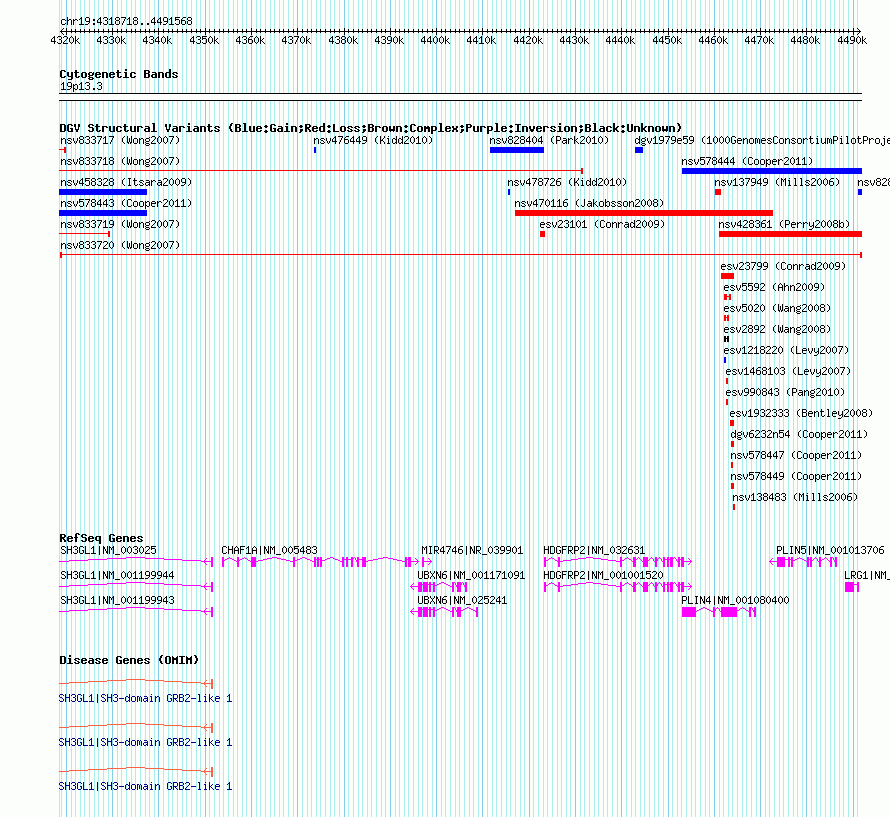Select the esv990843 (Pang2010) label
890x817 pixels.
tap(785, 392)
